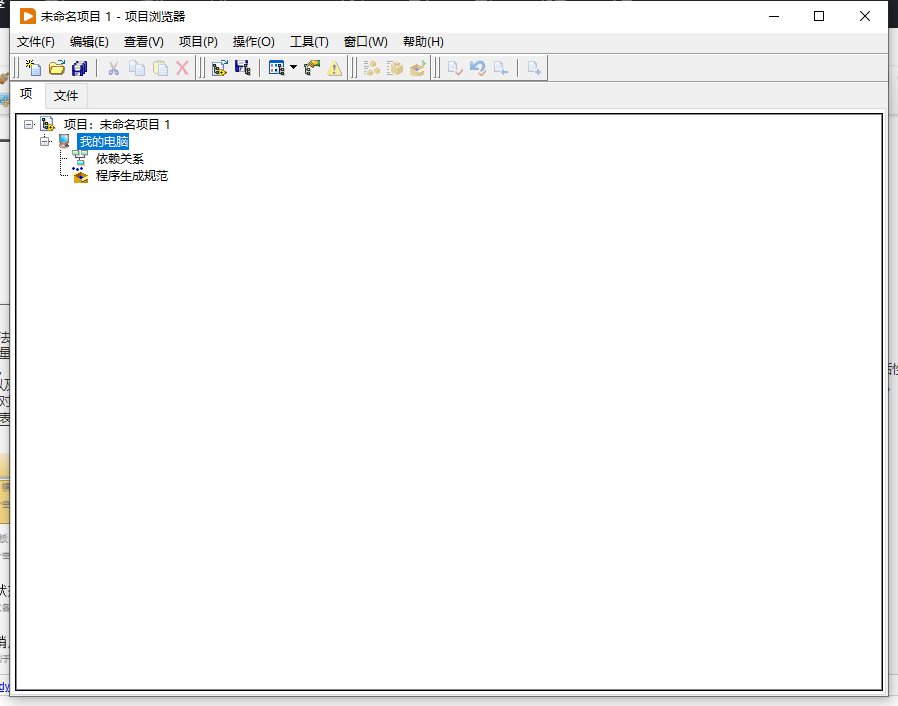Click the red X Delete icon
This screenshot has height=706, width=898.
point(182,68)
